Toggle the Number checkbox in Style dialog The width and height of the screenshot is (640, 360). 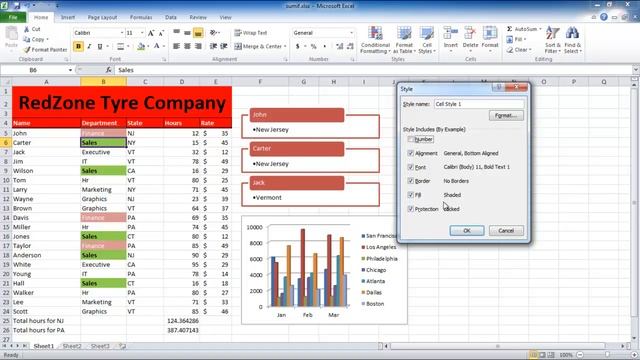411,140
